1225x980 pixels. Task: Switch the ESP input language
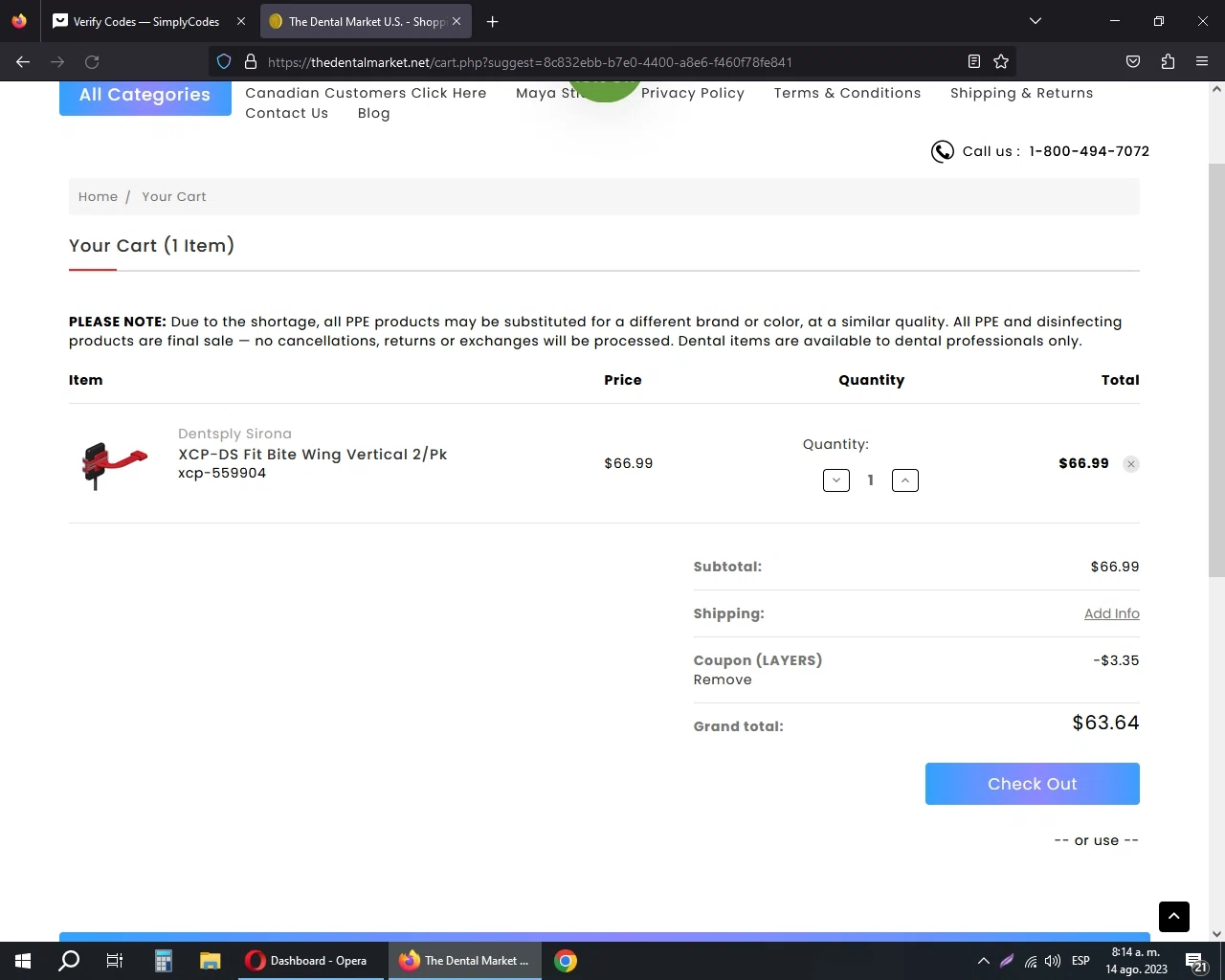(x=1080, y=961)
